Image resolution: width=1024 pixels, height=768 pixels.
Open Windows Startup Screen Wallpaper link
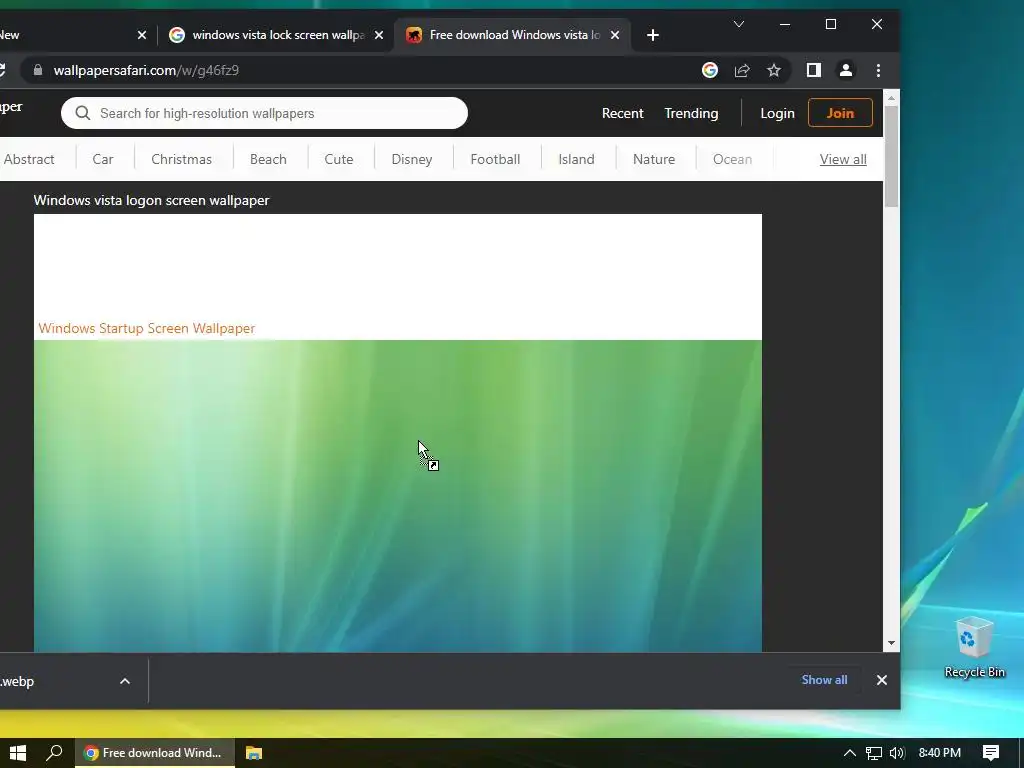[147, 328]
